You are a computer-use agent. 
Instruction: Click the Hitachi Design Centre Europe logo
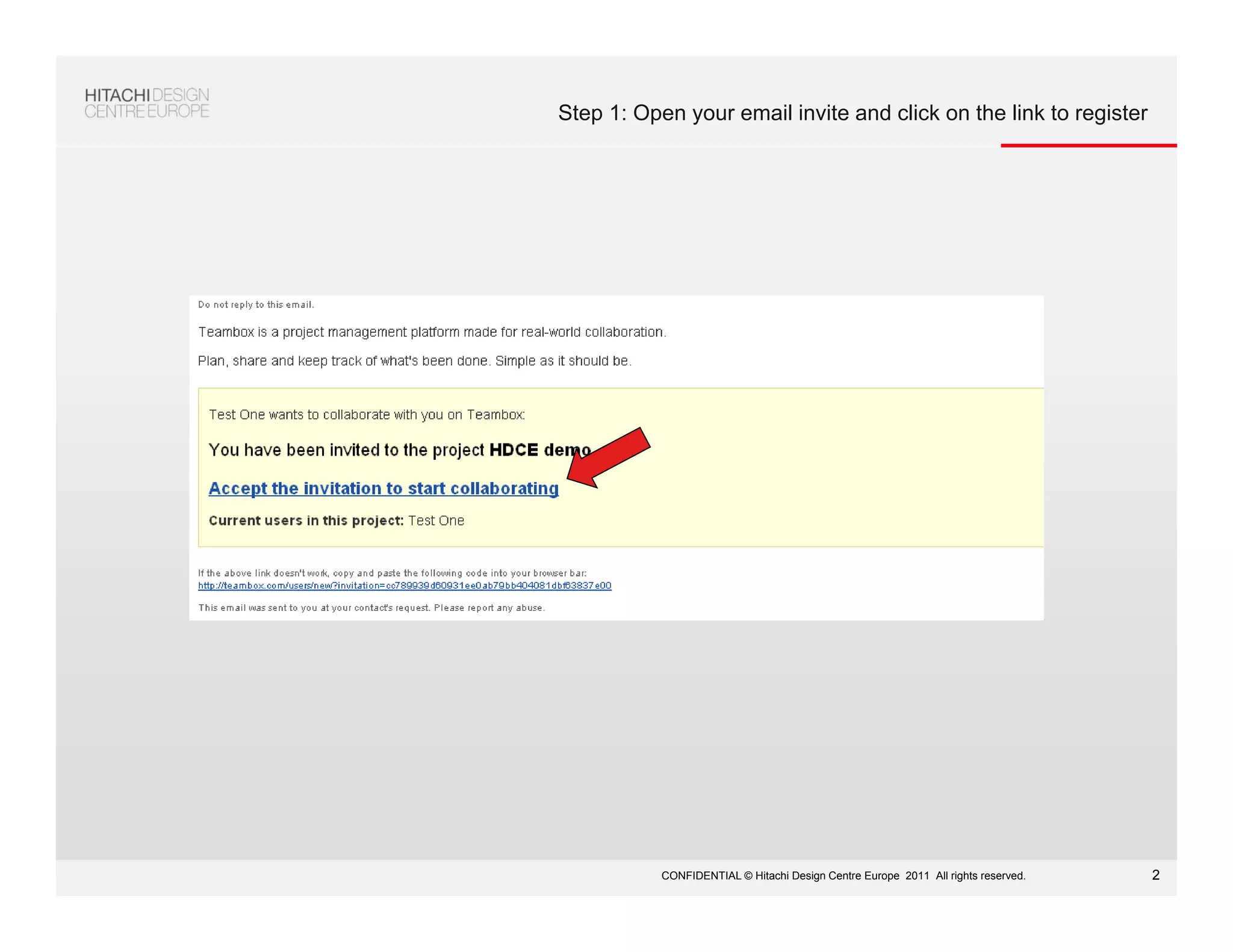pos(147,103)
